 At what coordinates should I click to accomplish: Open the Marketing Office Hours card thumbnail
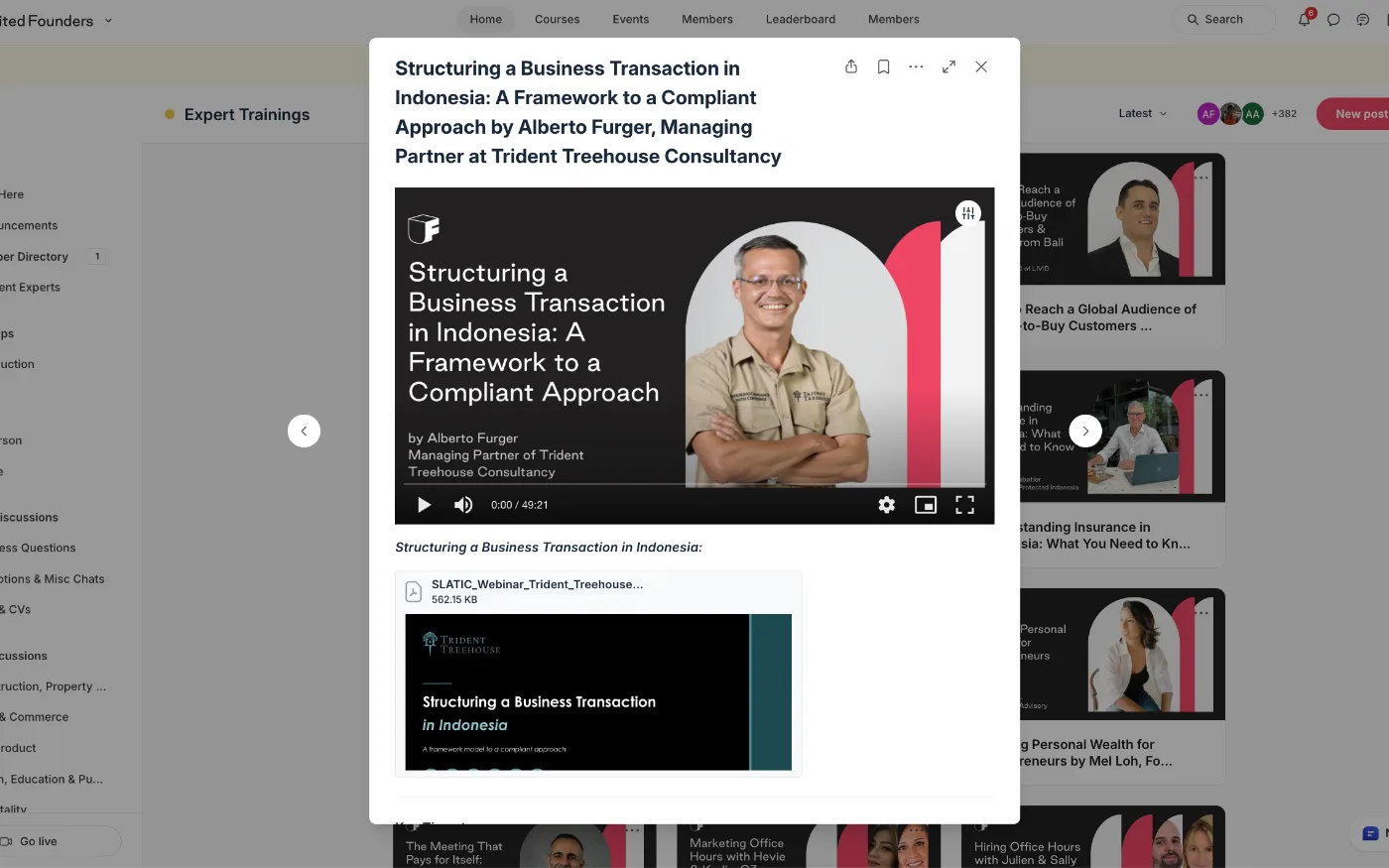809,845
